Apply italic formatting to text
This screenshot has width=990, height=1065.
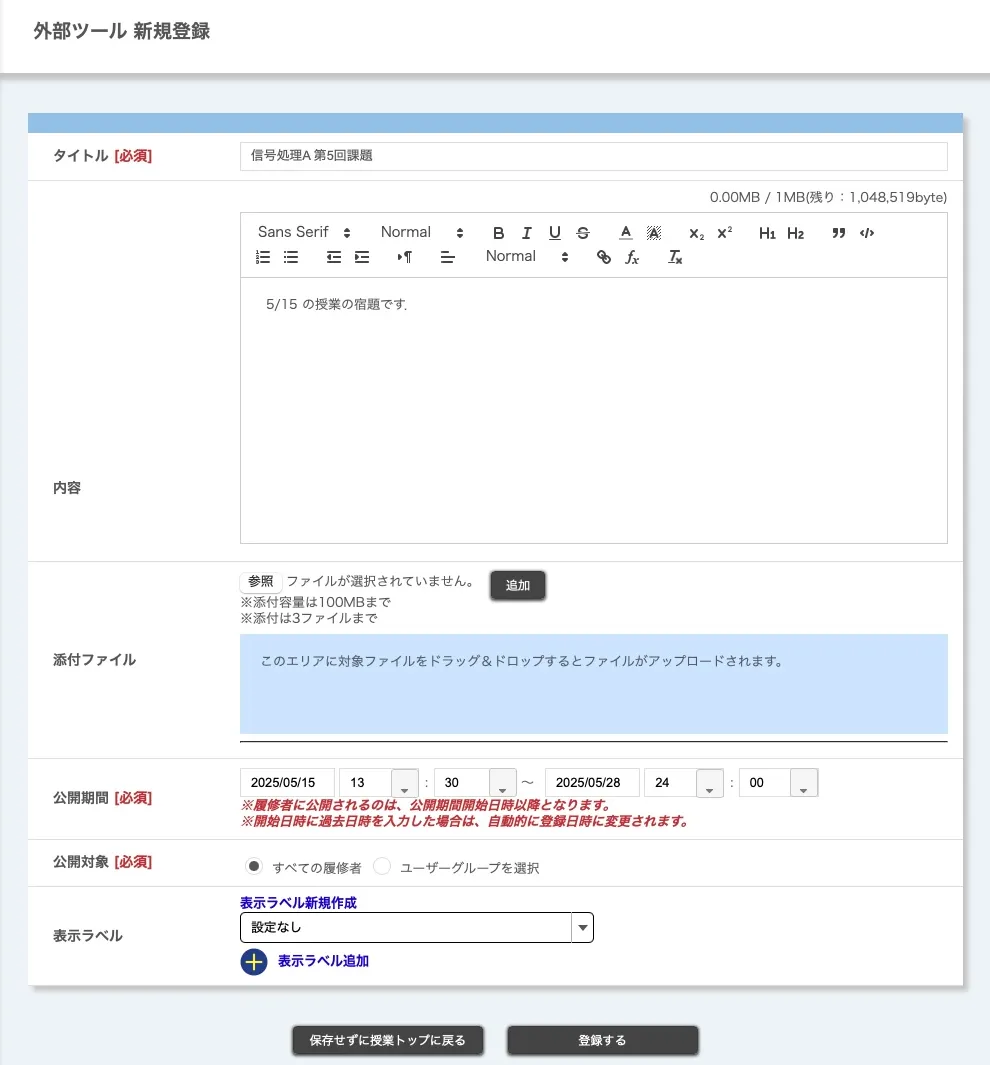(x=527, y=233)
